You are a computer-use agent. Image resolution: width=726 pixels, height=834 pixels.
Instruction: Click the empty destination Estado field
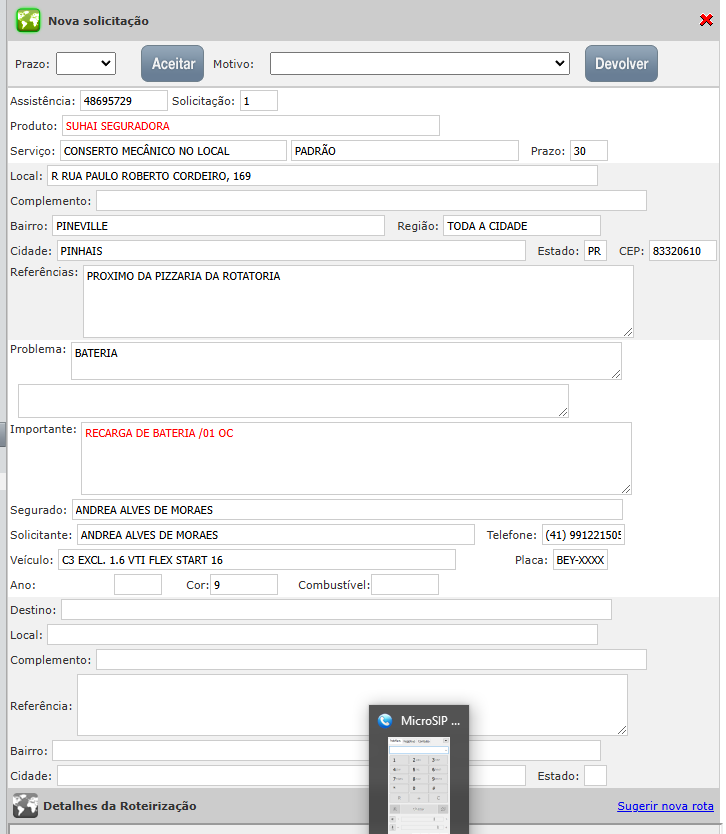[595, 775]
